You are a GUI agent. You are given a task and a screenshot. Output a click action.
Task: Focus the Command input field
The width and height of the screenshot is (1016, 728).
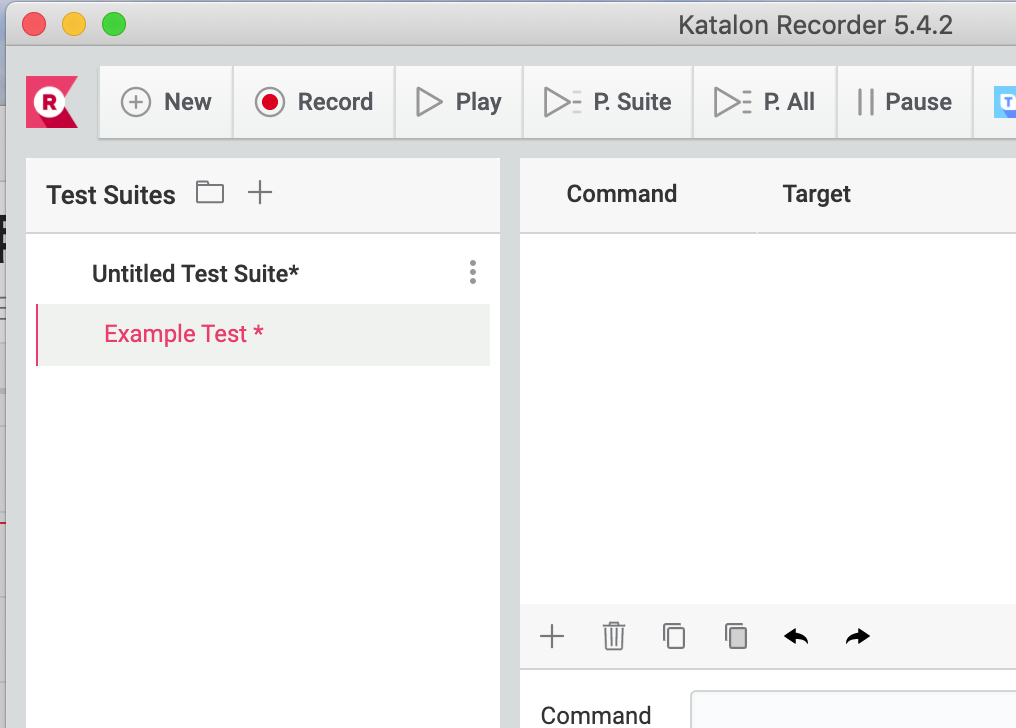point(853,710)
